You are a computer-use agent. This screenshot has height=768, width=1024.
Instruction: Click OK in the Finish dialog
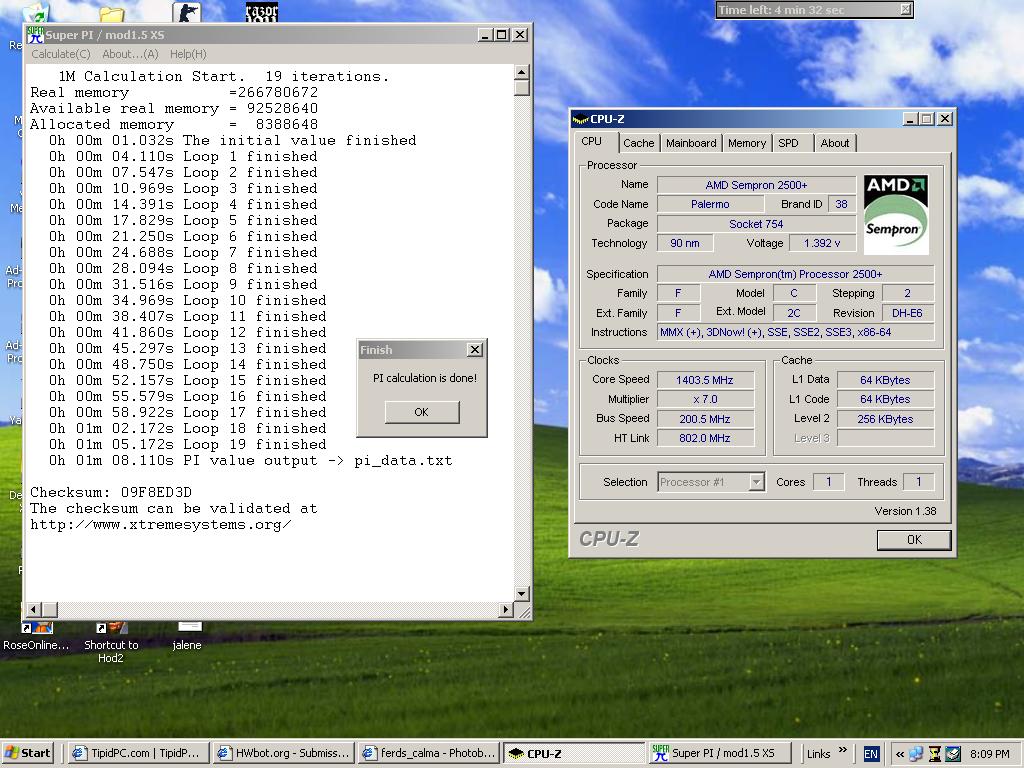[x=421, y=412]
